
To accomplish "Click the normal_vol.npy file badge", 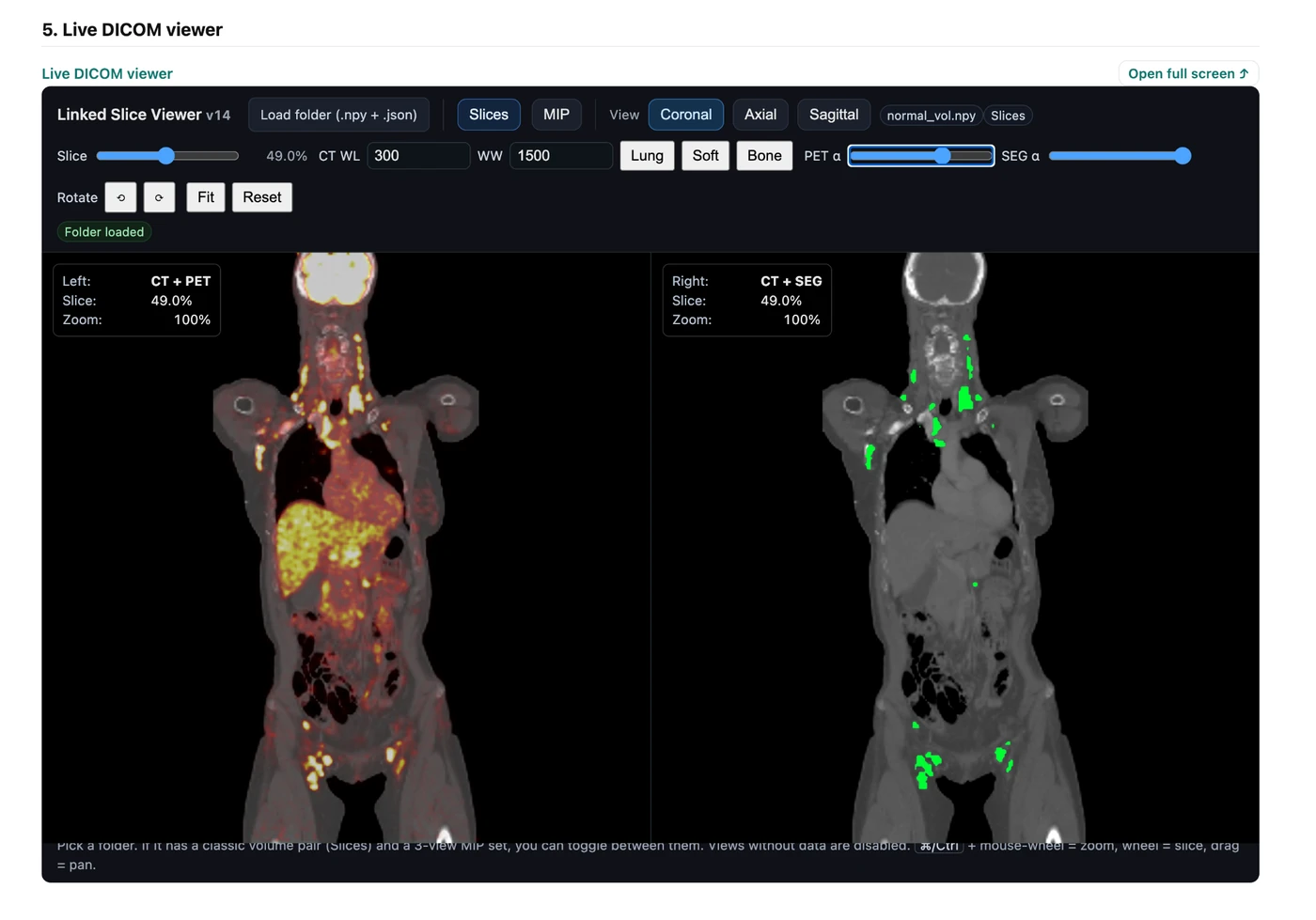I will pyautogui.click(x=931, y=116).
